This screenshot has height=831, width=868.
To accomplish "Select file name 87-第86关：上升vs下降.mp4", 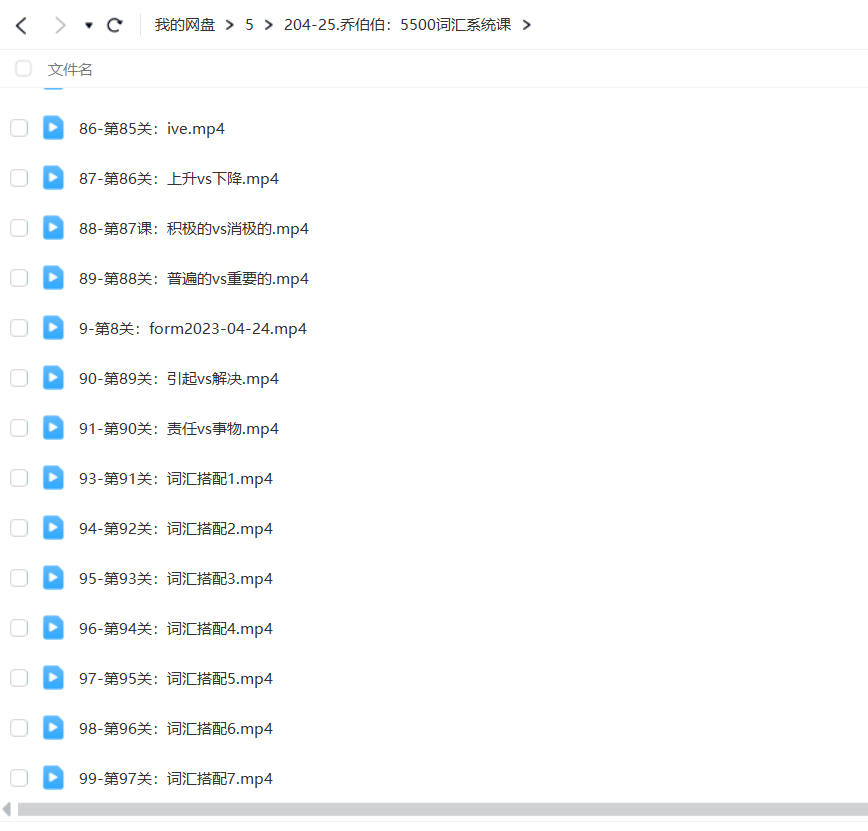I will [179, 179].
